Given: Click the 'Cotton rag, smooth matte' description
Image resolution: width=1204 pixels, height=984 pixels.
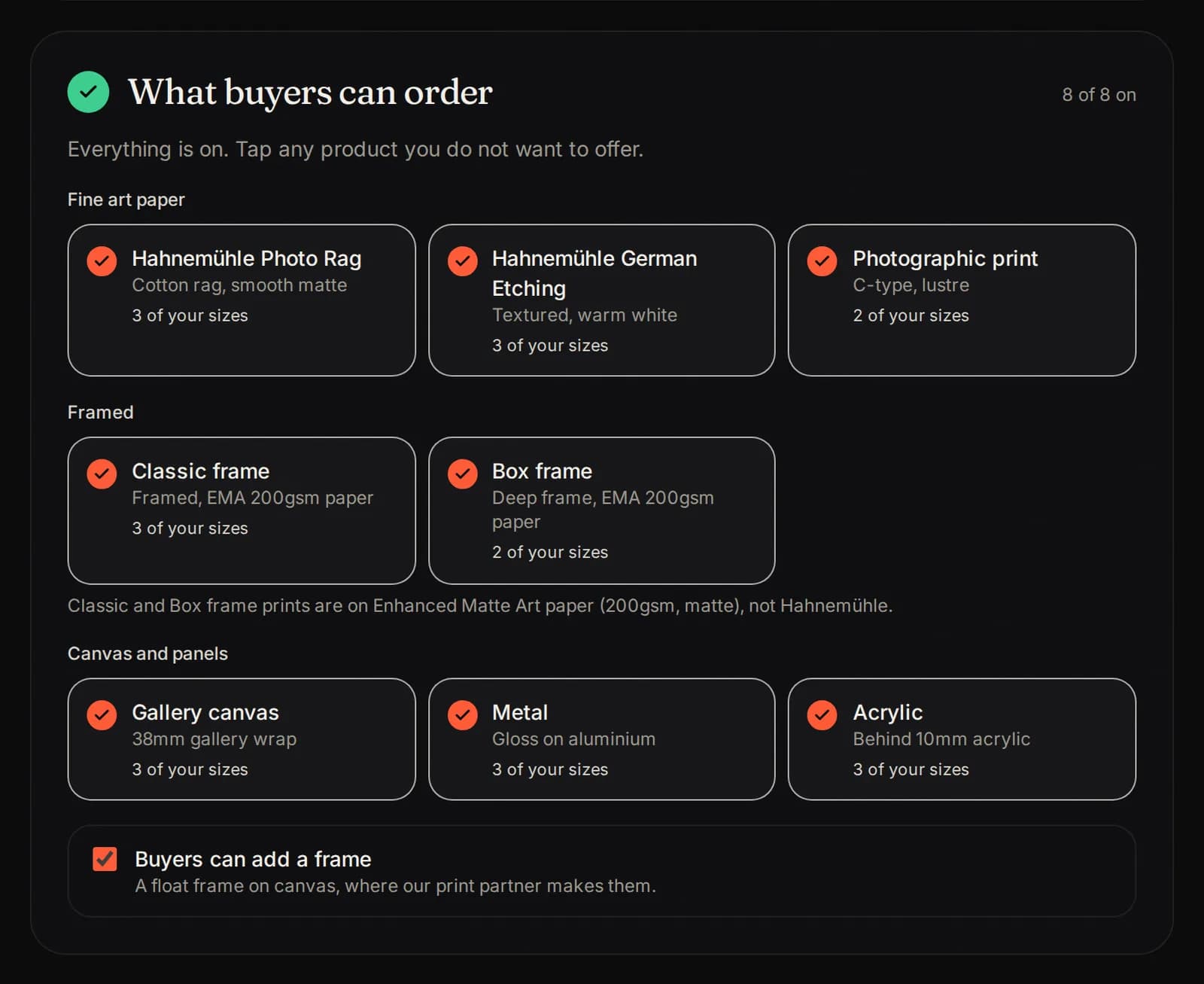Looking at the screenshot, I should [239, 285].
